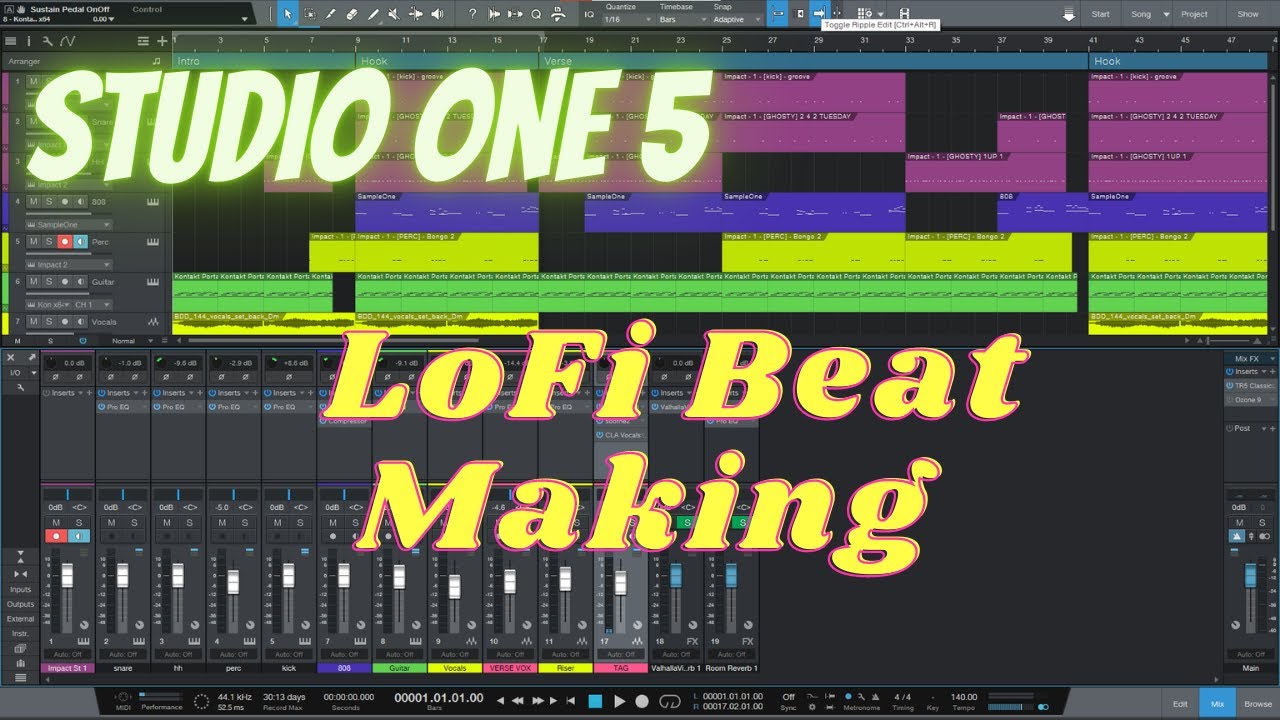1280x720 pixels.
Task: Toggle the Loop button in transport
Action: pos(672,702)
